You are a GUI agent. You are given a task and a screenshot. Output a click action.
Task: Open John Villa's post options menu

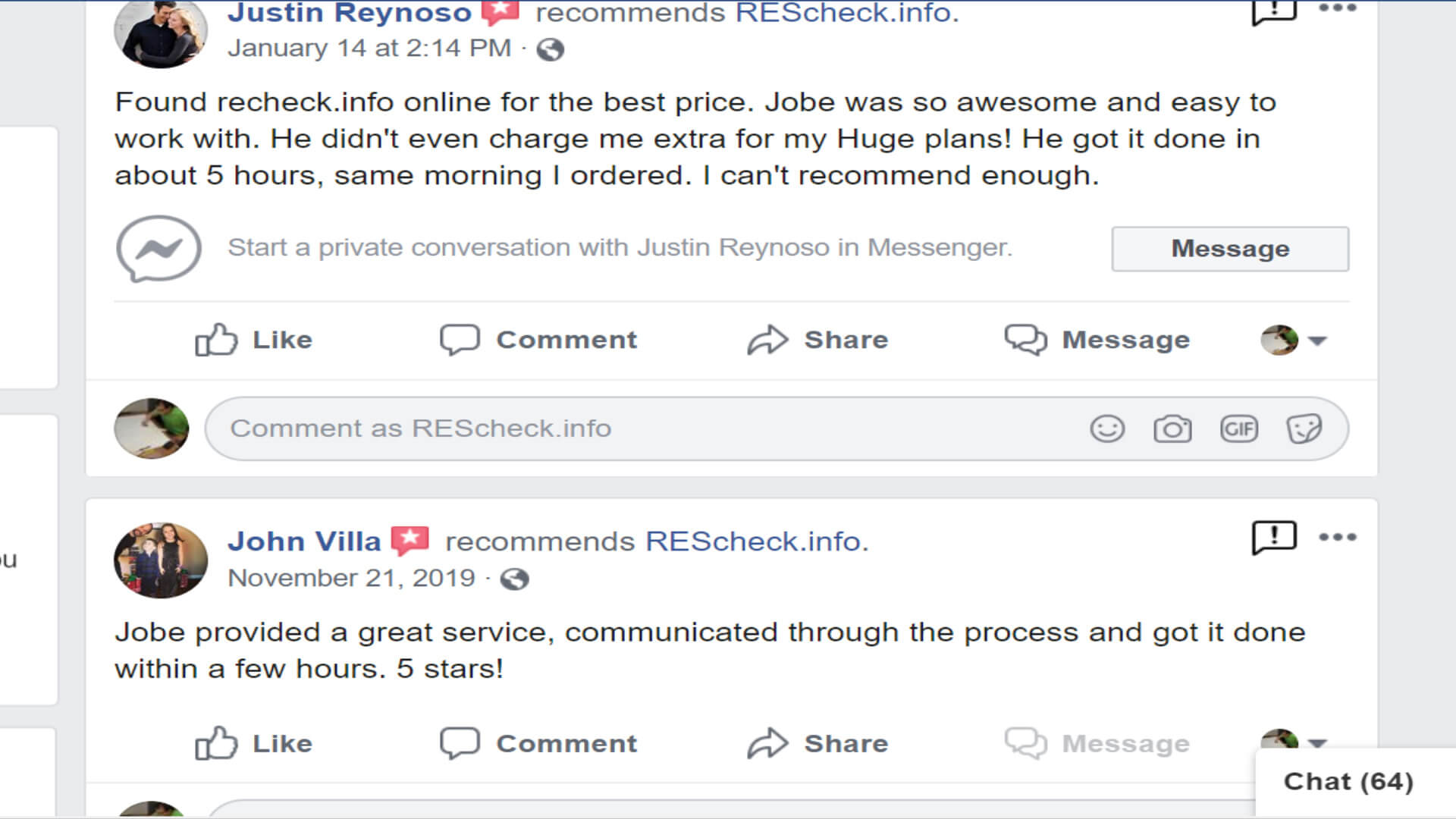tap(1338, 538)
